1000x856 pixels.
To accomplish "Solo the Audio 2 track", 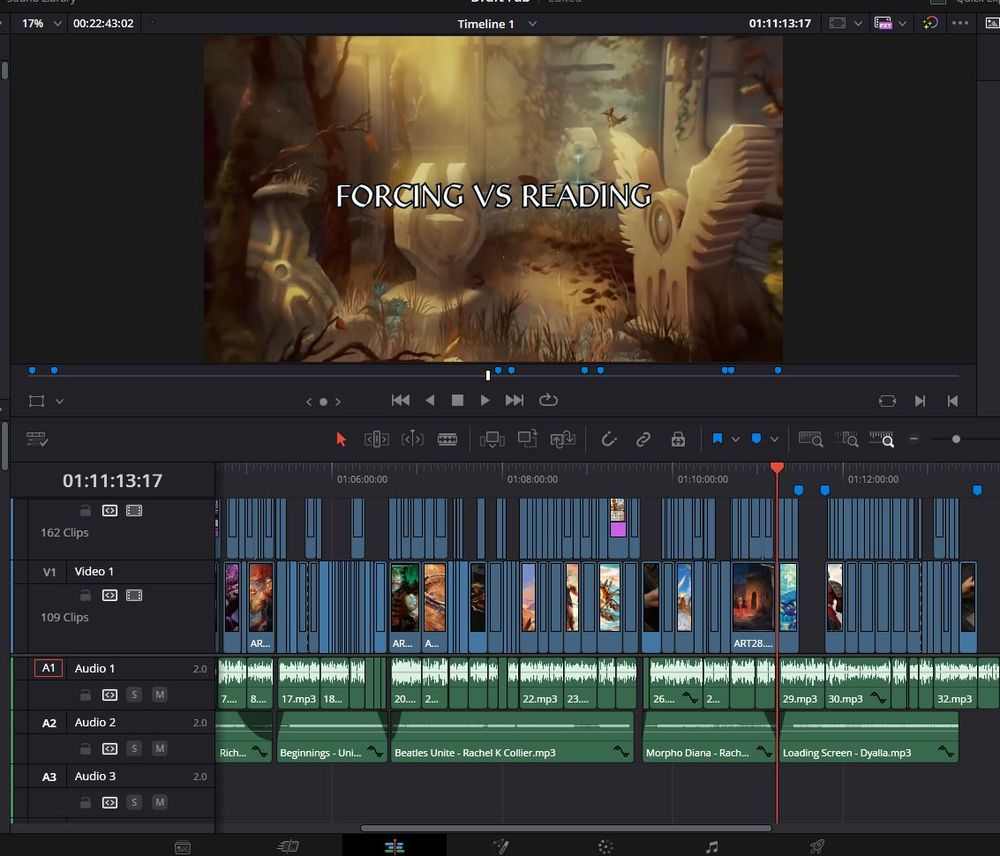I will pyautogui.click(x=134, y=748).
